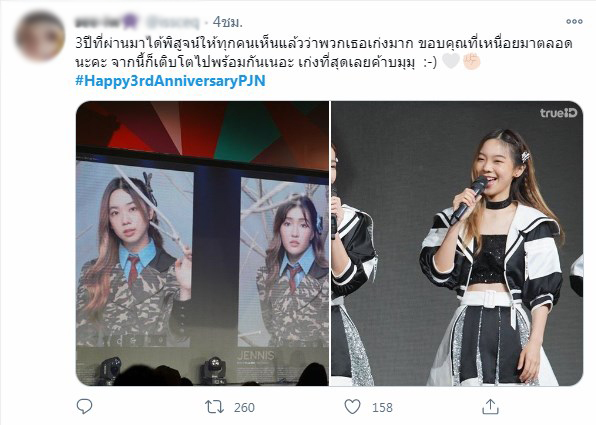Click the raised fist emoji in tweet
Viewport: 596px width, 425px height.
[x=472, y=61]
